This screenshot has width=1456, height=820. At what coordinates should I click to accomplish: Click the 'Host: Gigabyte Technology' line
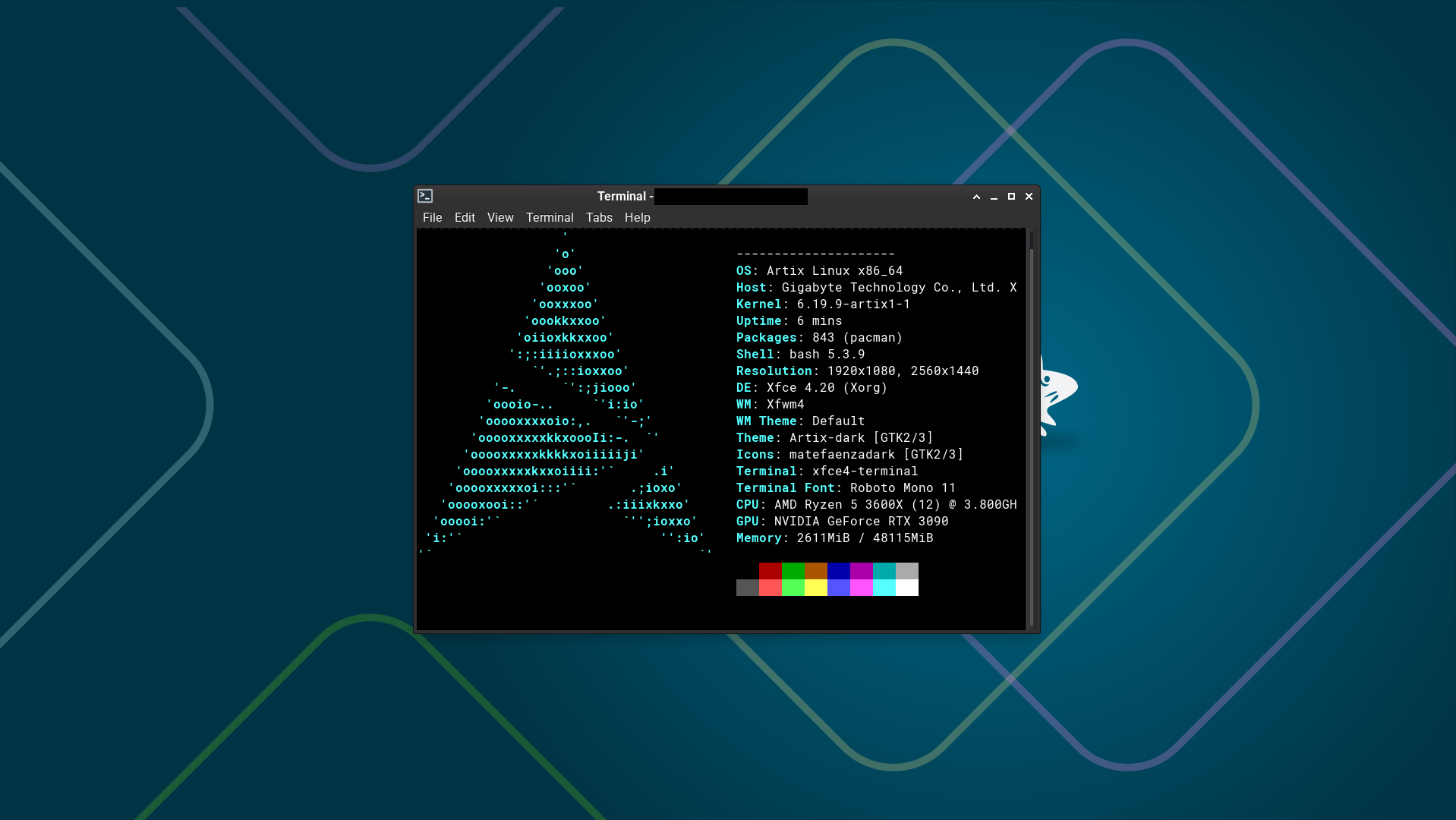[x=877, y=288]
